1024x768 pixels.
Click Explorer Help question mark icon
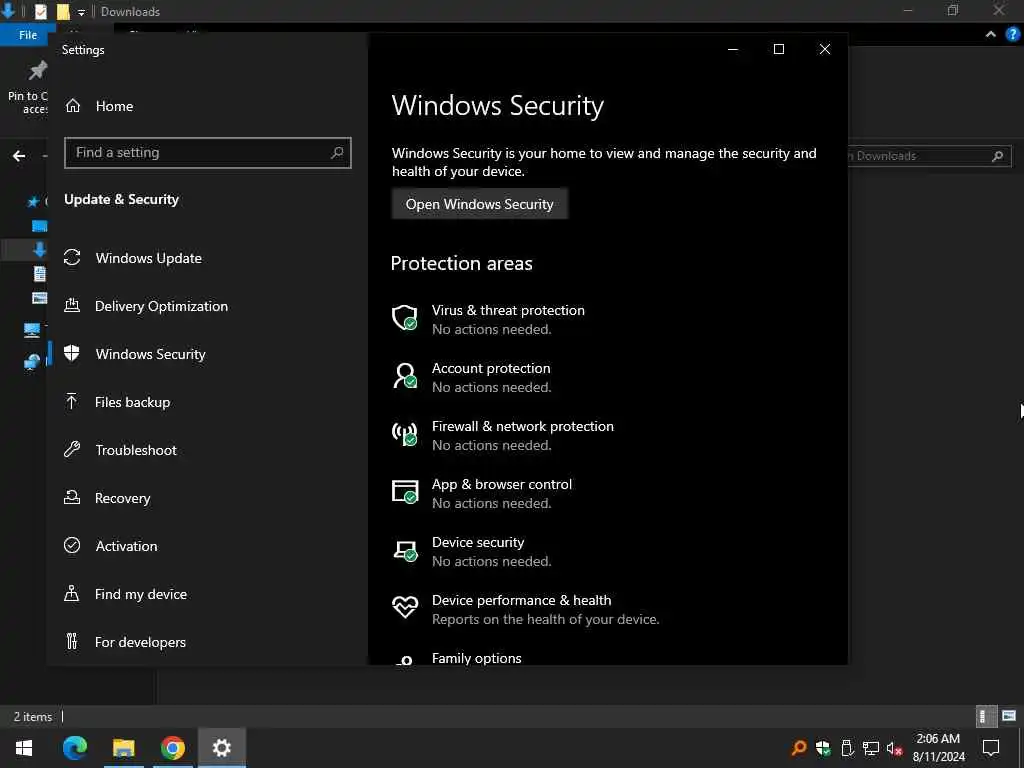[1012, 35]
